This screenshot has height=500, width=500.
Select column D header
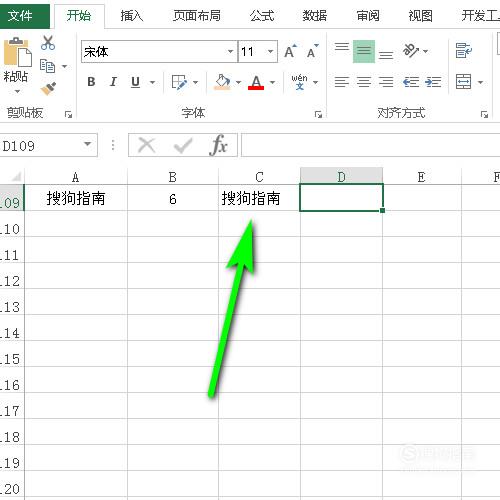click(341, 176)
